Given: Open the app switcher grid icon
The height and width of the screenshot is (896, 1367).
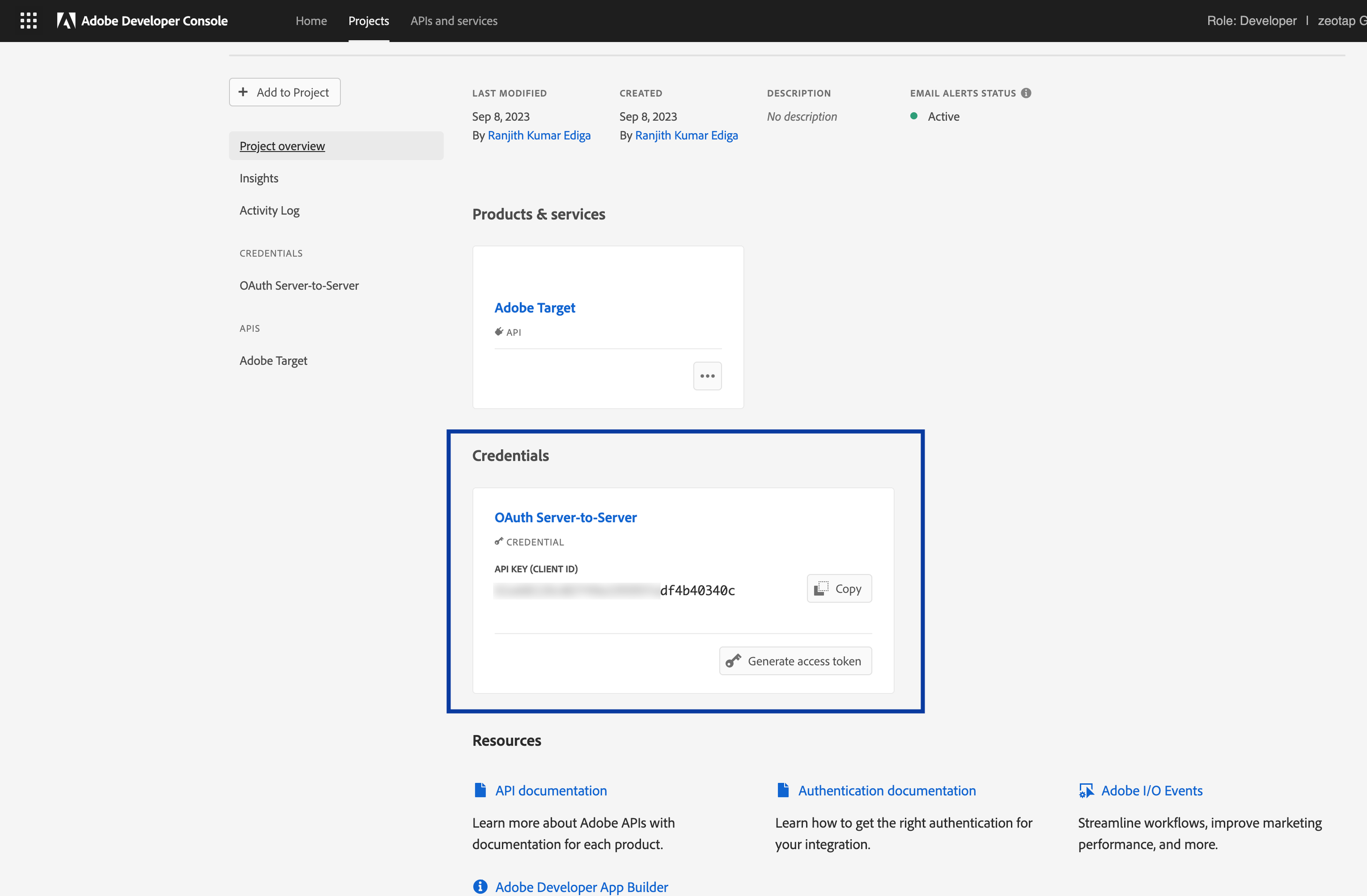Looking at the screenshot, I should pyautogui.click(x=28, y=21).
